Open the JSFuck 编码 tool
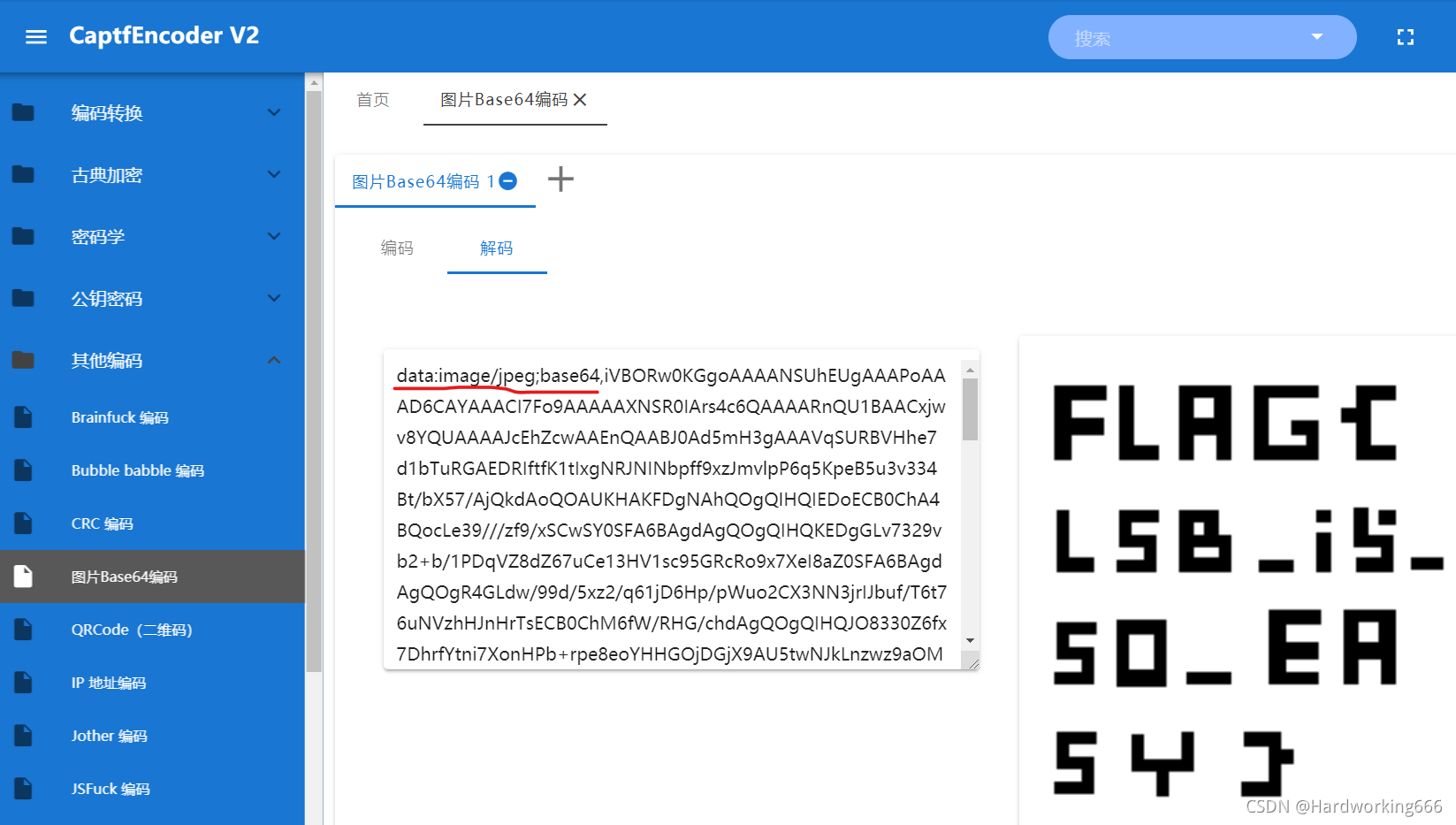This screenshot has height=825, width=1456. pos(110,789)
